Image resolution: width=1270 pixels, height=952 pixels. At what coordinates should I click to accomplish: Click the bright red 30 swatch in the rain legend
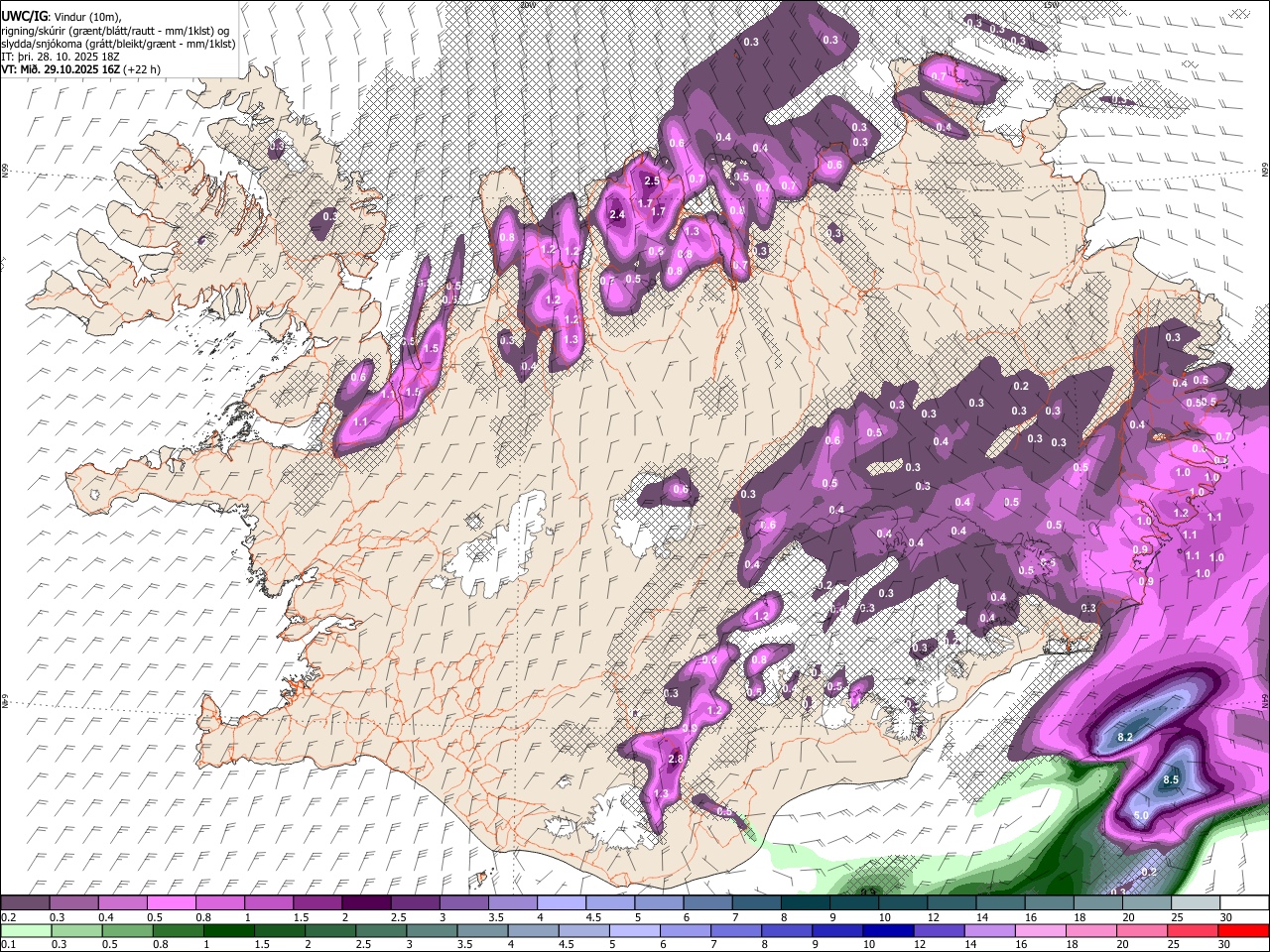(1244, 931)
